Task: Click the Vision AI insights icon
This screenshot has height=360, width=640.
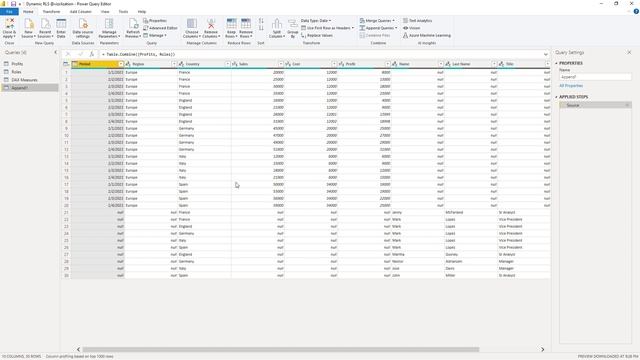Action: point(405,28)
